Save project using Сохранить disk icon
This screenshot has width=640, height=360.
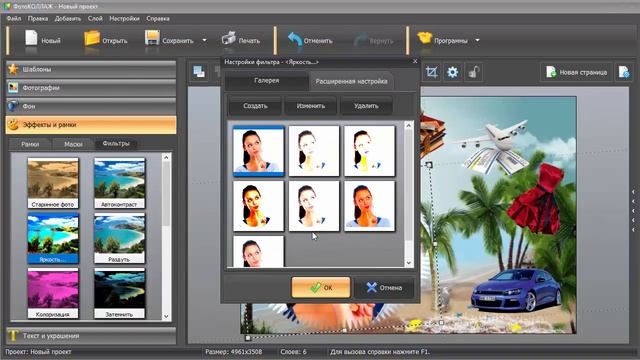point(152,39)
